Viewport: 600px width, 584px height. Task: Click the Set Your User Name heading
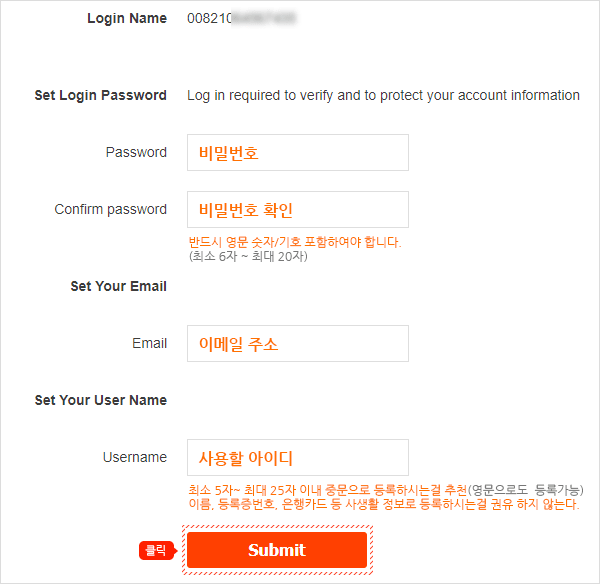click(x=100, y=401)
